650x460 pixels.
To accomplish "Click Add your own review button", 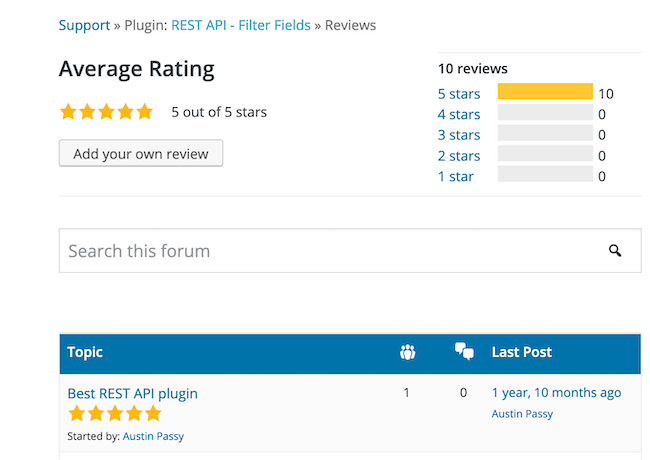I will click(141, 154).
